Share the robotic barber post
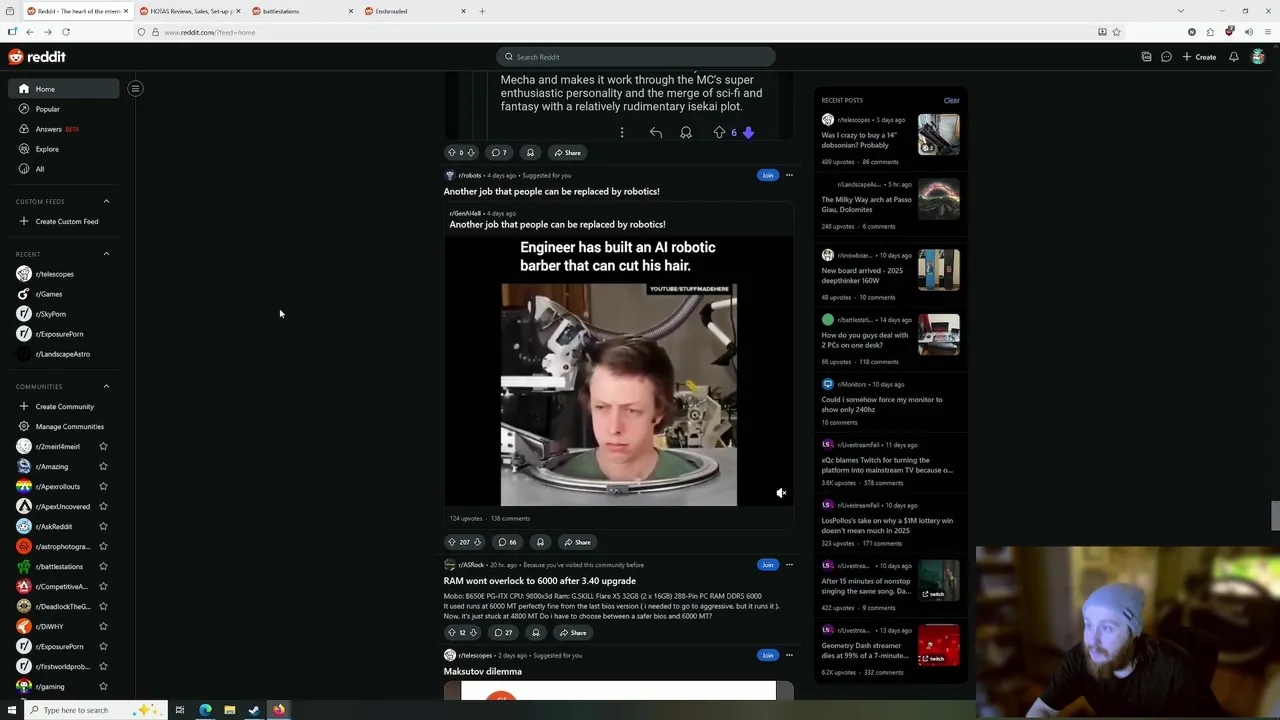Image resolution: width=1280 pixels, height=720 pixels. (x=577, y=542)
